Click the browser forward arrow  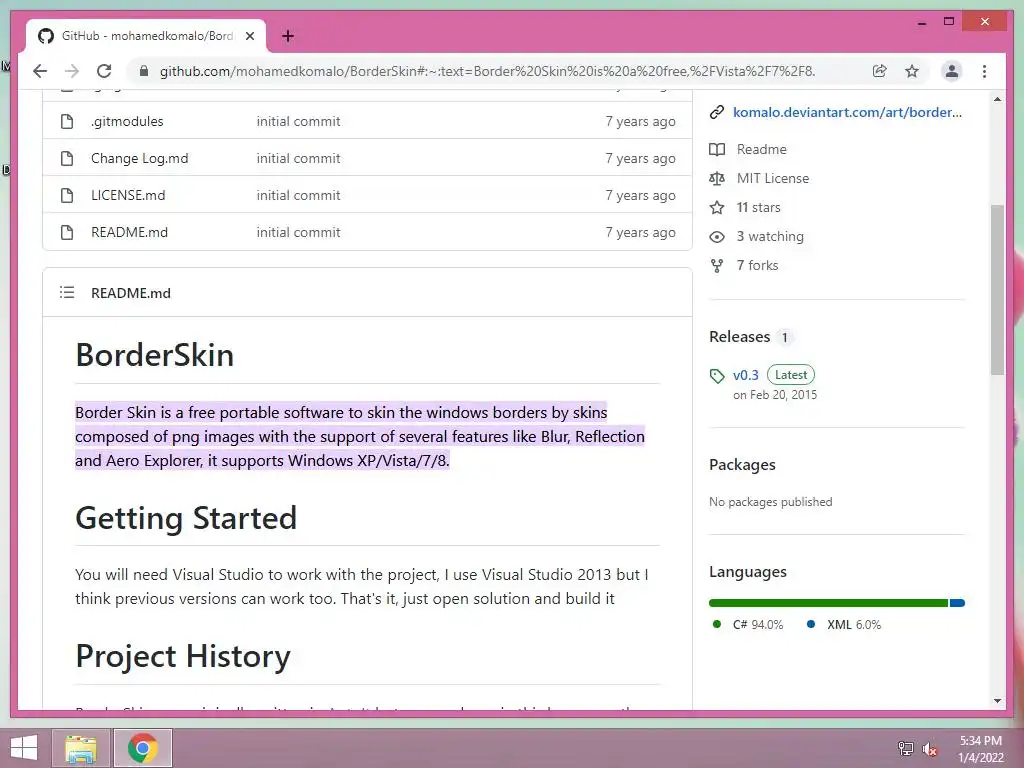click(x=72, y=71)
